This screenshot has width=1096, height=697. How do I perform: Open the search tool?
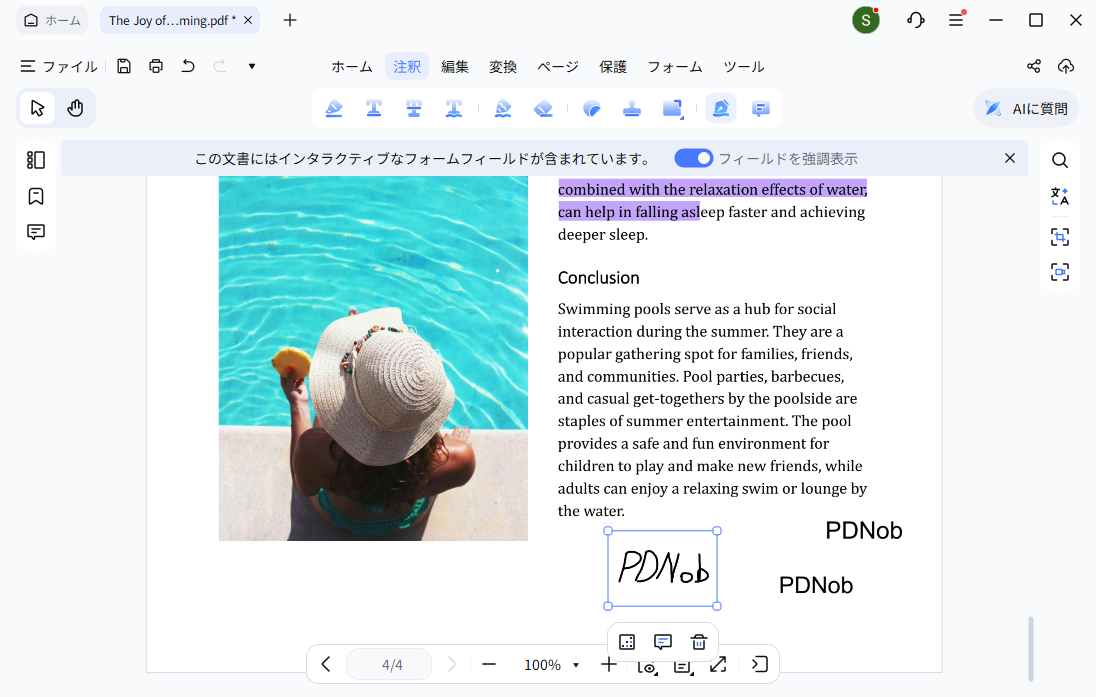1060,160
